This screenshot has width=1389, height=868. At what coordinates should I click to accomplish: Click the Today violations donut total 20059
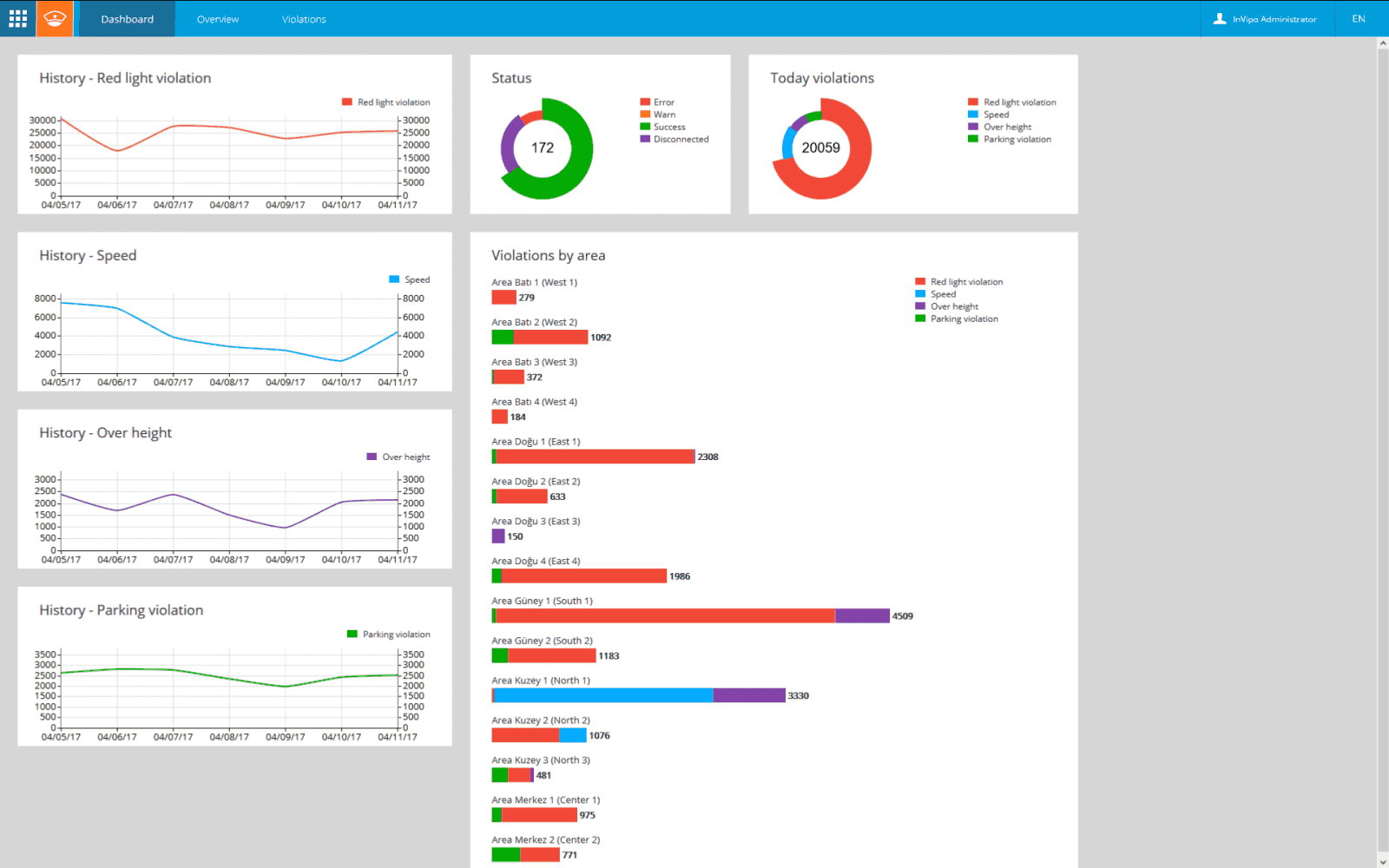click(820, 148)
